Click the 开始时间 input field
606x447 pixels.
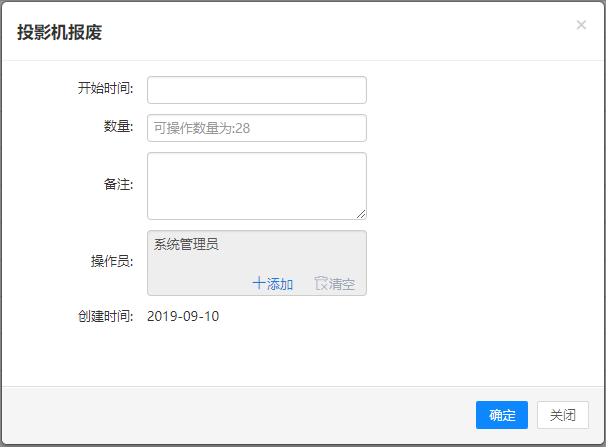256,90
